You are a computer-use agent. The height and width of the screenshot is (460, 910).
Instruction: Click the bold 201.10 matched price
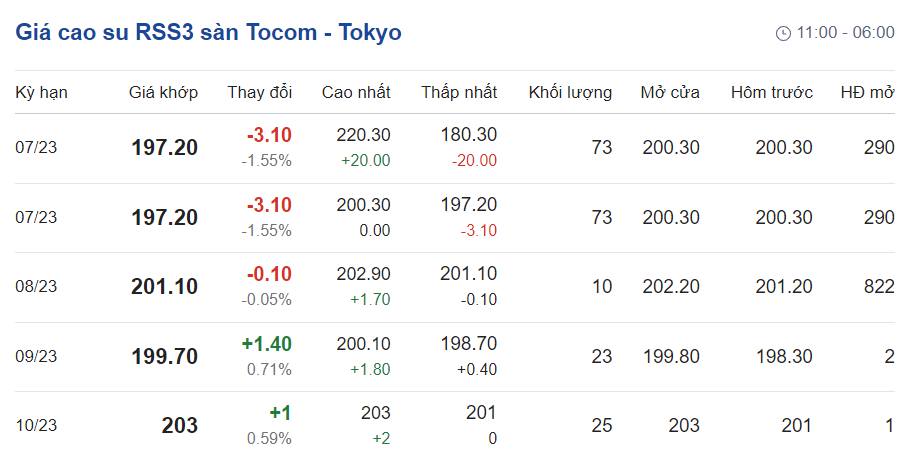164,287
